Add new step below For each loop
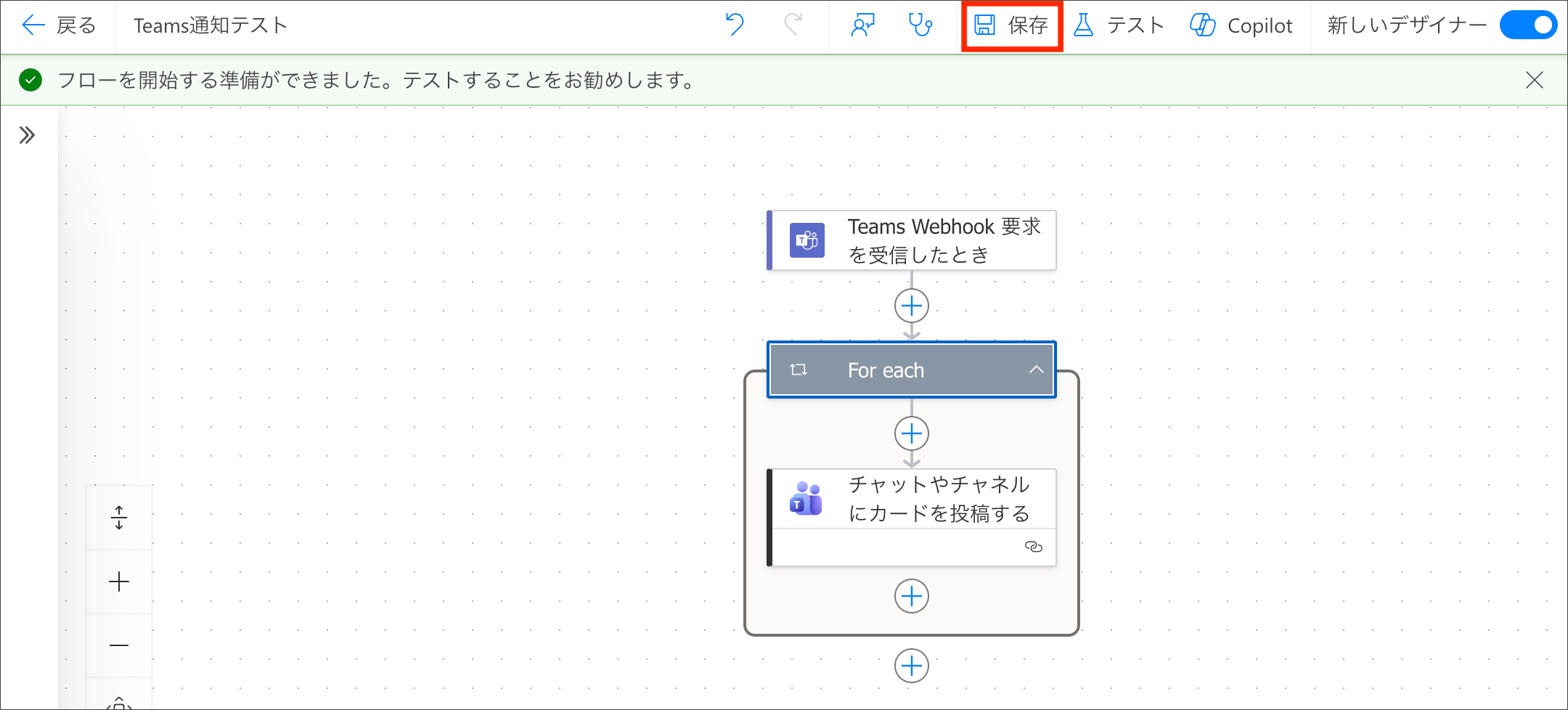This screenshot has width=1568, height=710. 912,666
